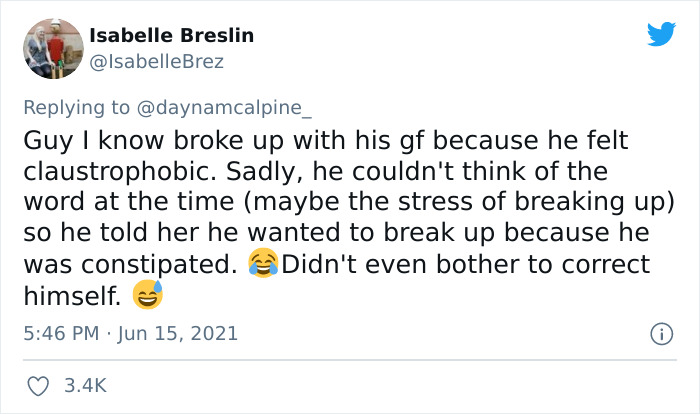This screenshot has height=414, width=700.
Task: Click the Jun 15, 2021 date
Action: click(176, 333)
